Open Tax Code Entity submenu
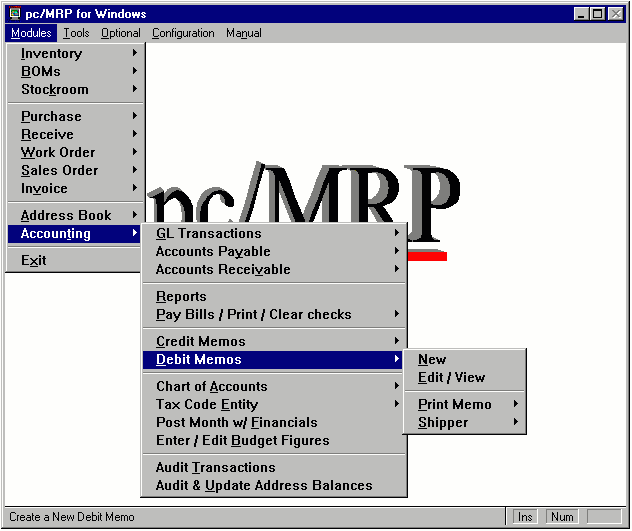 coord(274,404)
